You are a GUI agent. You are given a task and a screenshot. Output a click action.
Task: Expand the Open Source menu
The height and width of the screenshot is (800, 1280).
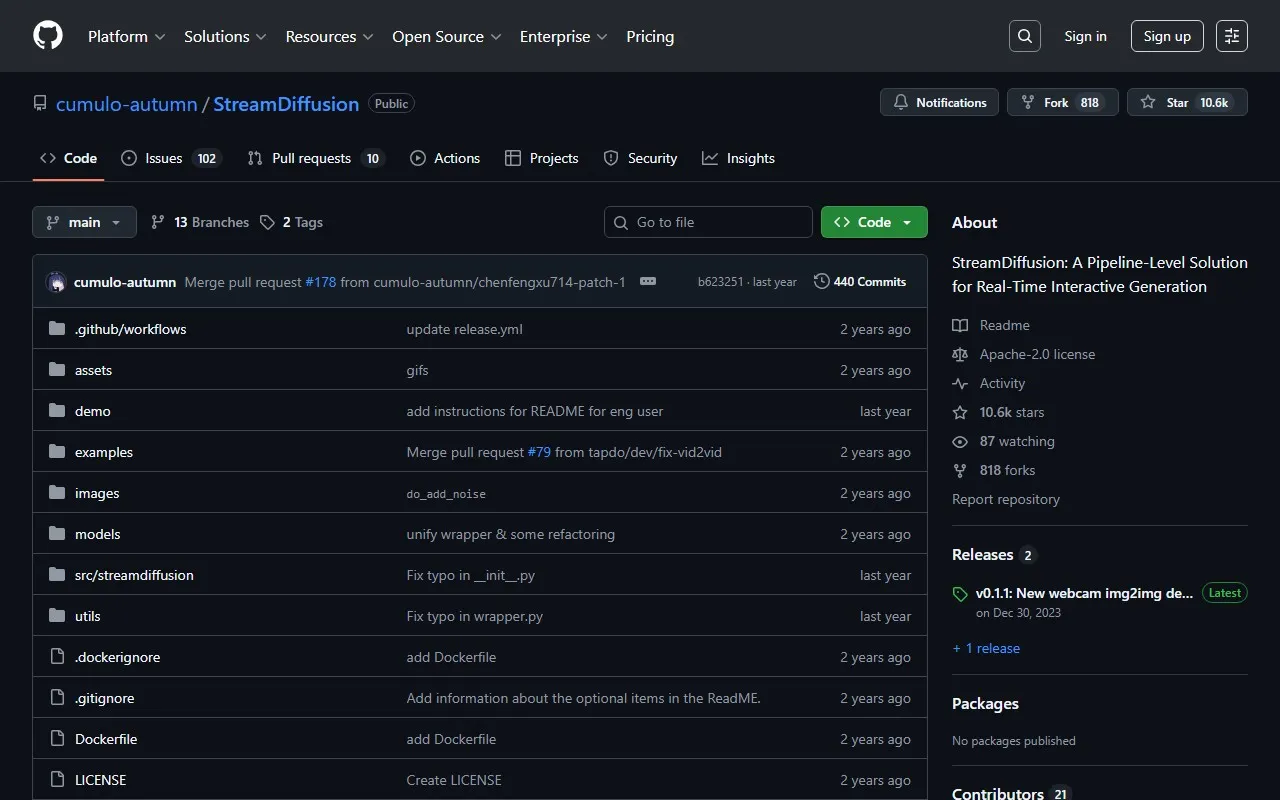pyautogui.click(x=446, y=36)
